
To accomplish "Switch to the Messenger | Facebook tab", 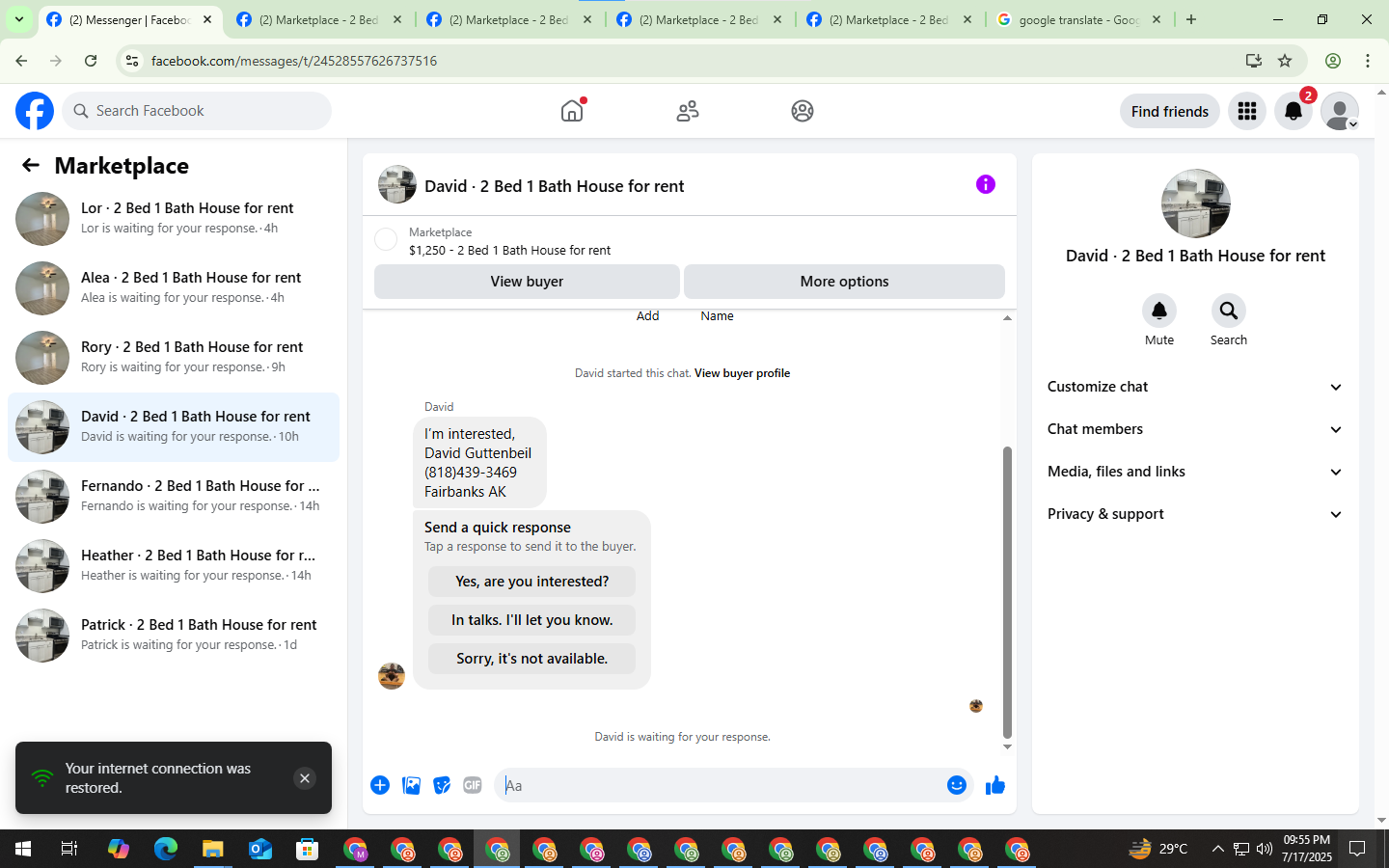I will tap(129, 19).
